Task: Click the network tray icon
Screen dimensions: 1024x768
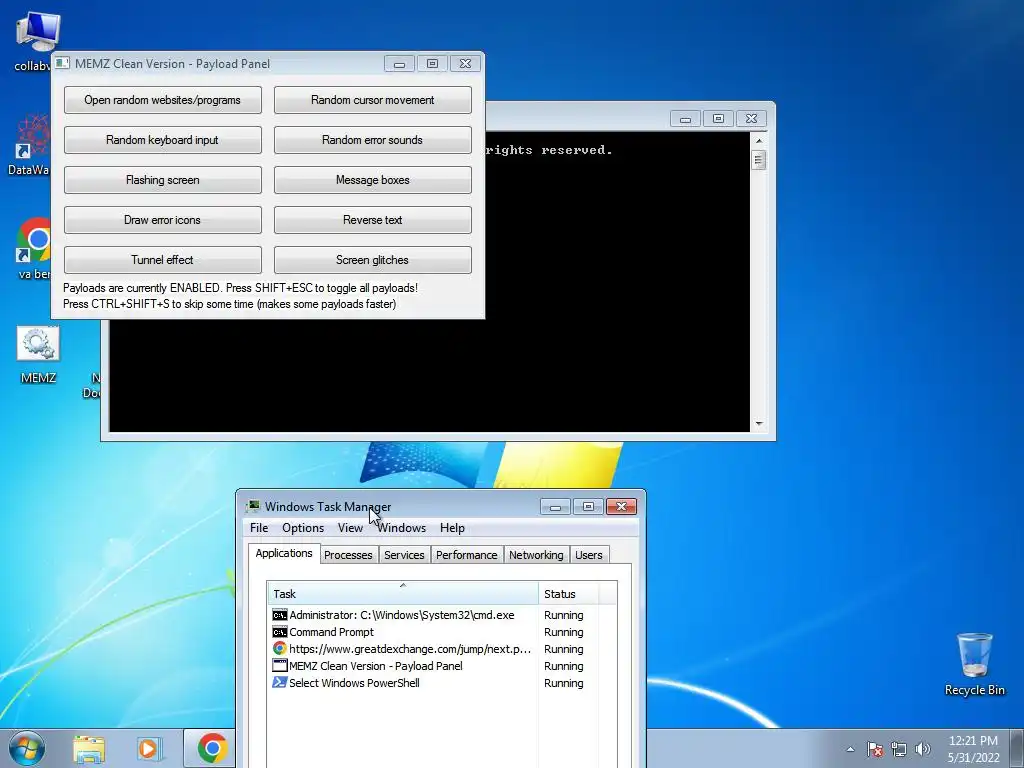Action: [899, 749]
